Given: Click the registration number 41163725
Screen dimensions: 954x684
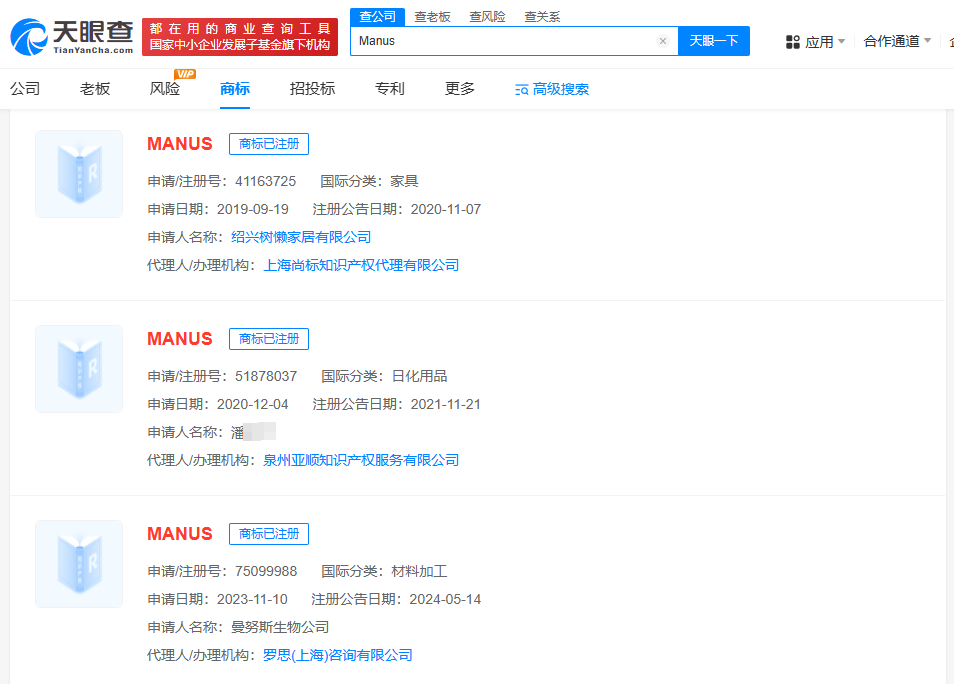Looking at the screenshot, I should click(x=265, y=181).
